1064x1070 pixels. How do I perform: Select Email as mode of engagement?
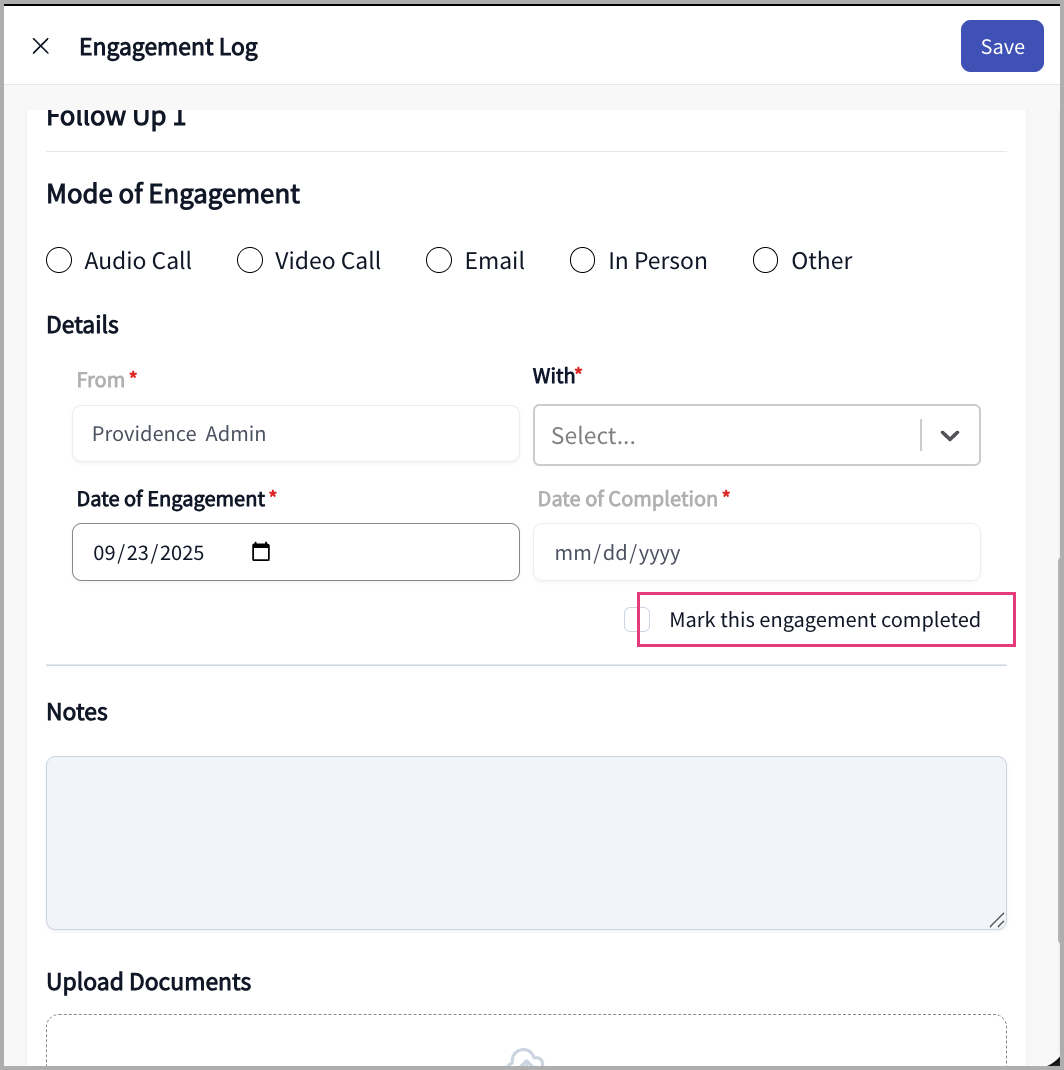440,261
